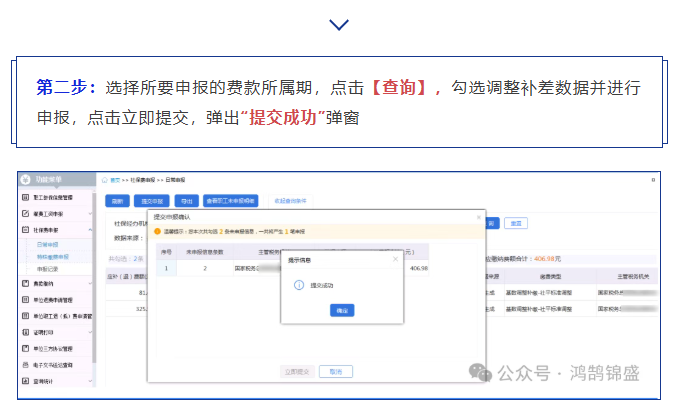This screenshot has width=680, height=410.
Task: Click the 导出 toolbar button
Action: 187,200
